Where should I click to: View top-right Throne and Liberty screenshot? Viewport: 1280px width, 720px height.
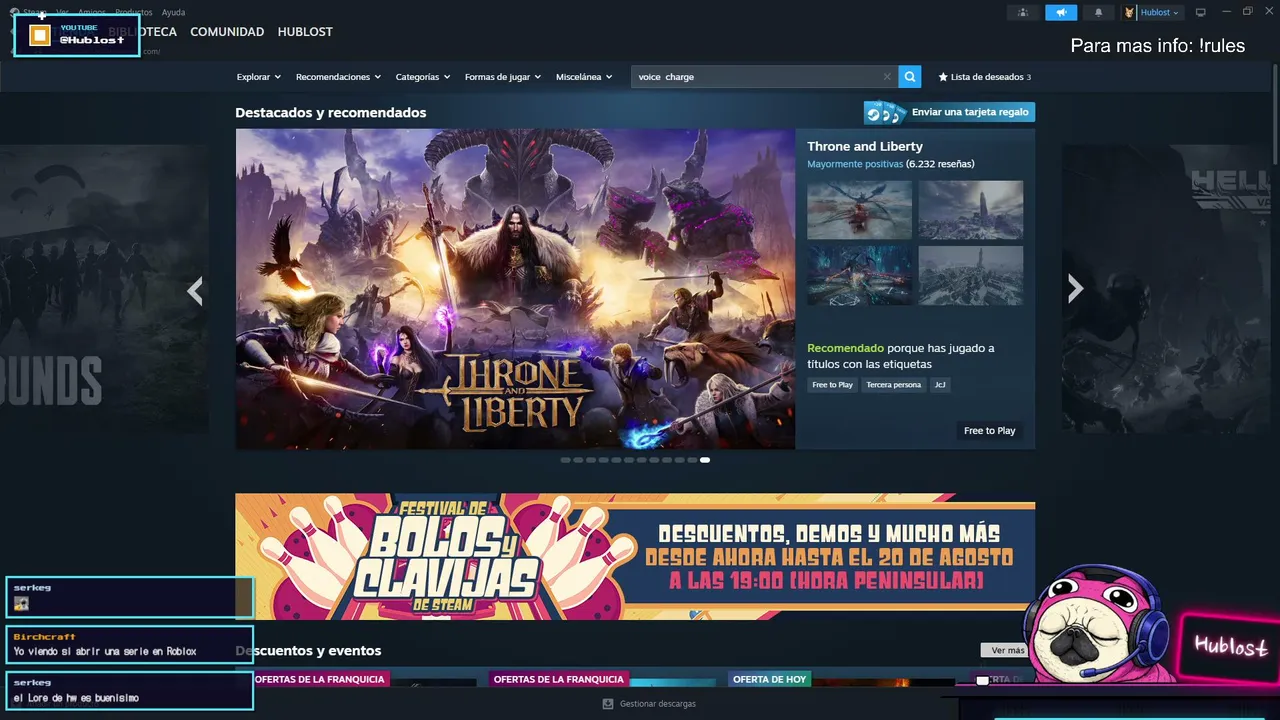[971, 210]
